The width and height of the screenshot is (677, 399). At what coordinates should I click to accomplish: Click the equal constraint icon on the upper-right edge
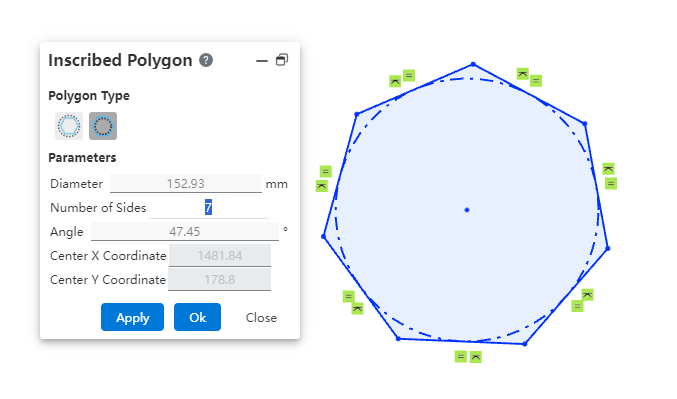coord(536,81)
